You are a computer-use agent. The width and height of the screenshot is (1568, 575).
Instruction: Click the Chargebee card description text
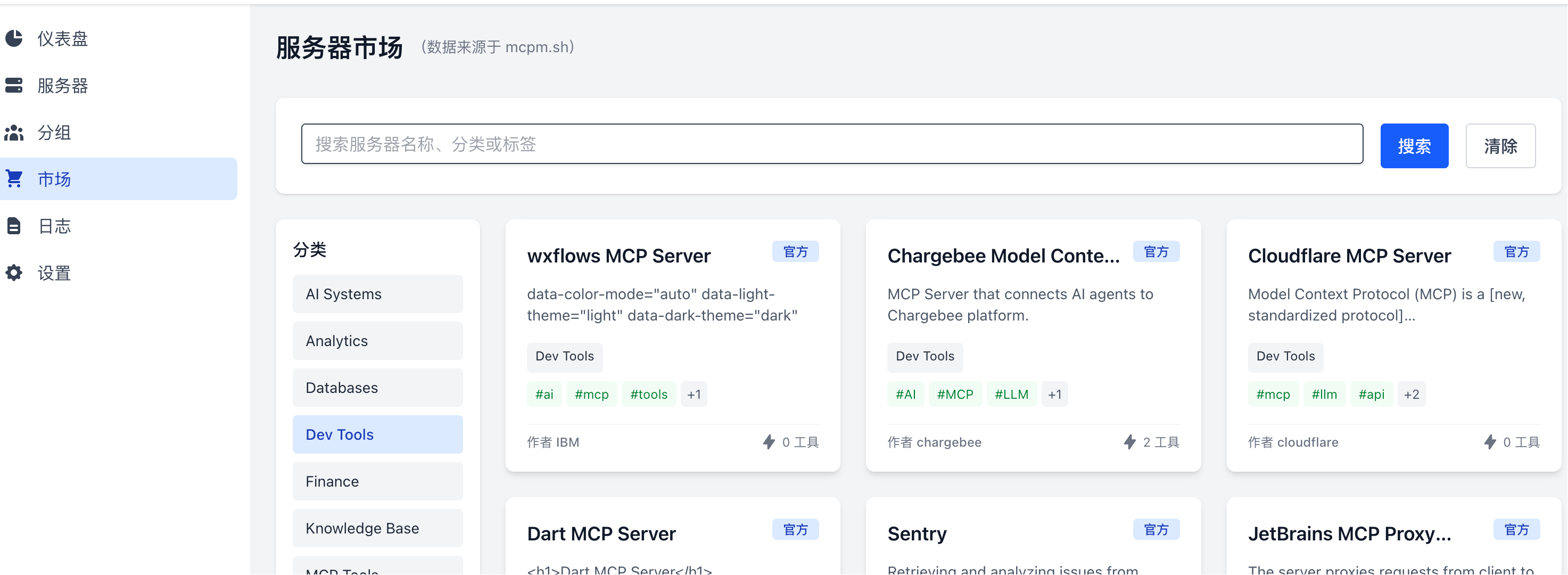(1020, 305)
